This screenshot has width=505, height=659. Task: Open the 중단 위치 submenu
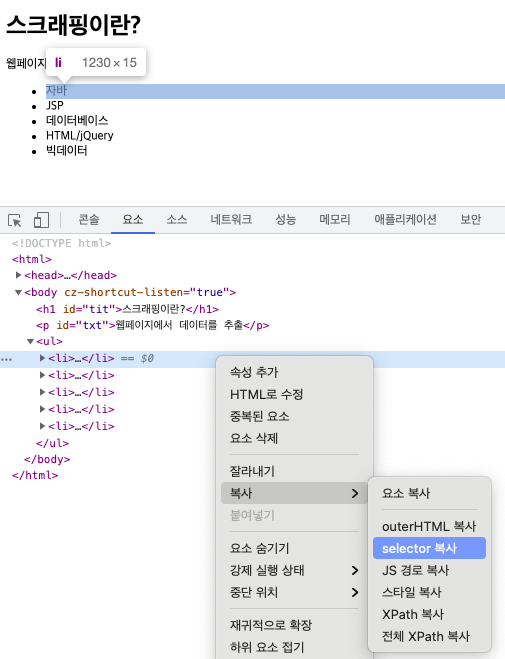pyautogui.click(x=294, y=592)
